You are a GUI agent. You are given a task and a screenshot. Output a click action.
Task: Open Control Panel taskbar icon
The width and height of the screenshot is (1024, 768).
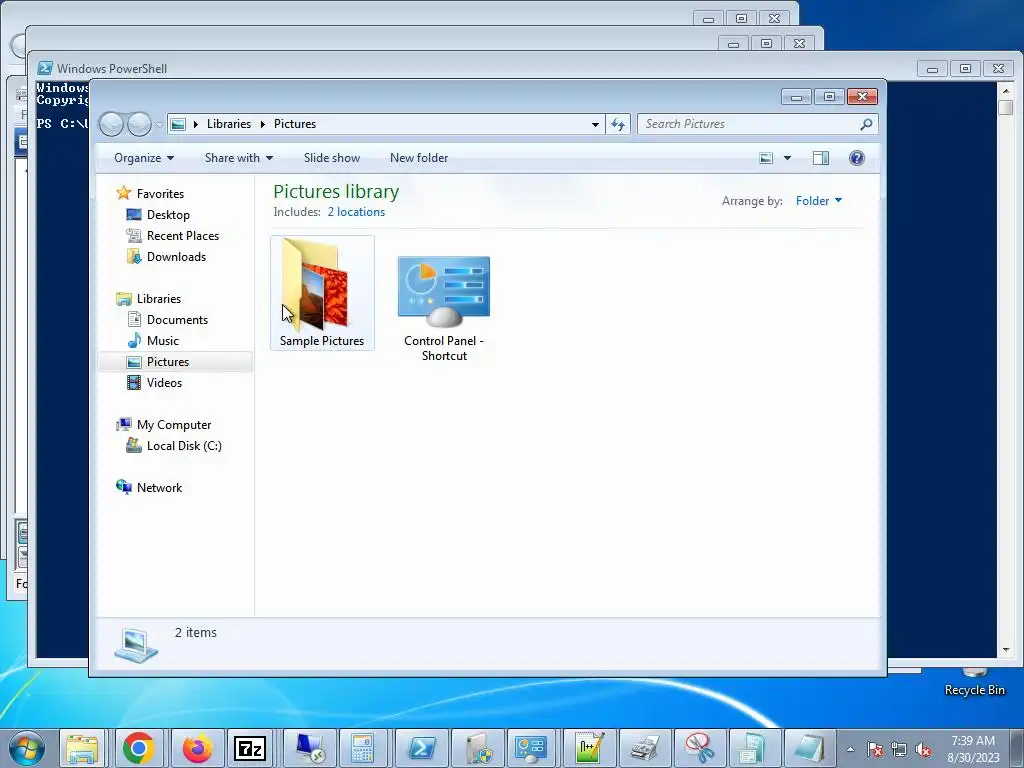click(531, 748)
